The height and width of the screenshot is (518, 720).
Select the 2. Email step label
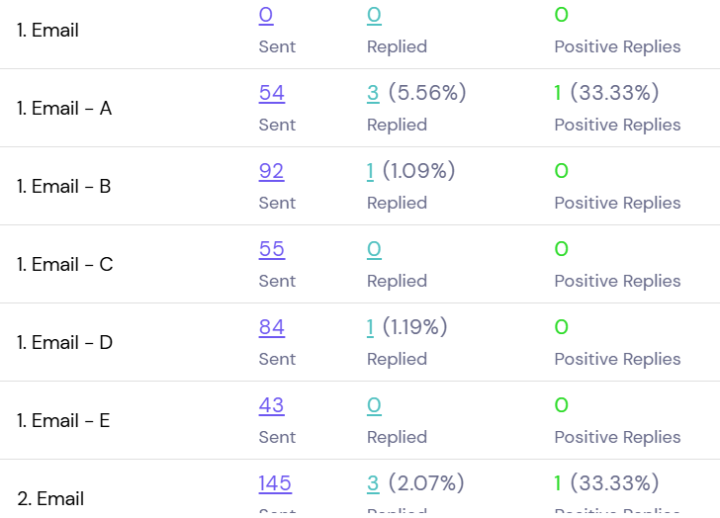pos(50,498)
